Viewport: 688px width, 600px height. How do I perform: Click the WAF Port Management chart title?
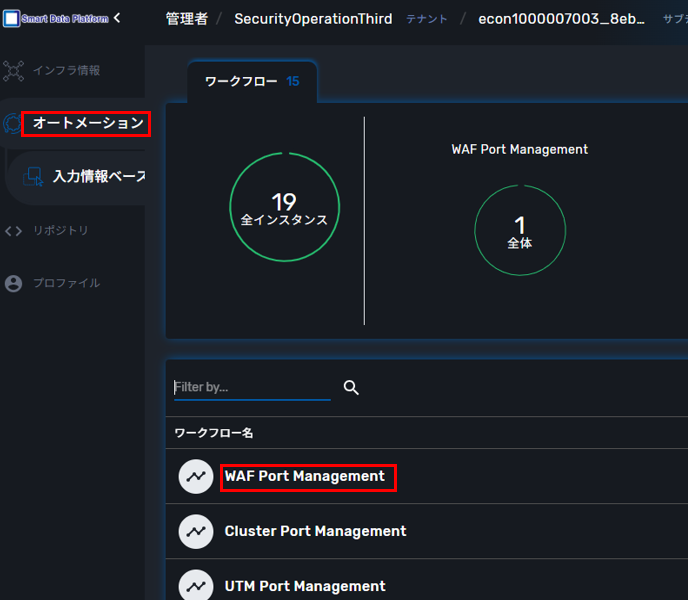click(x=520, y=150)
